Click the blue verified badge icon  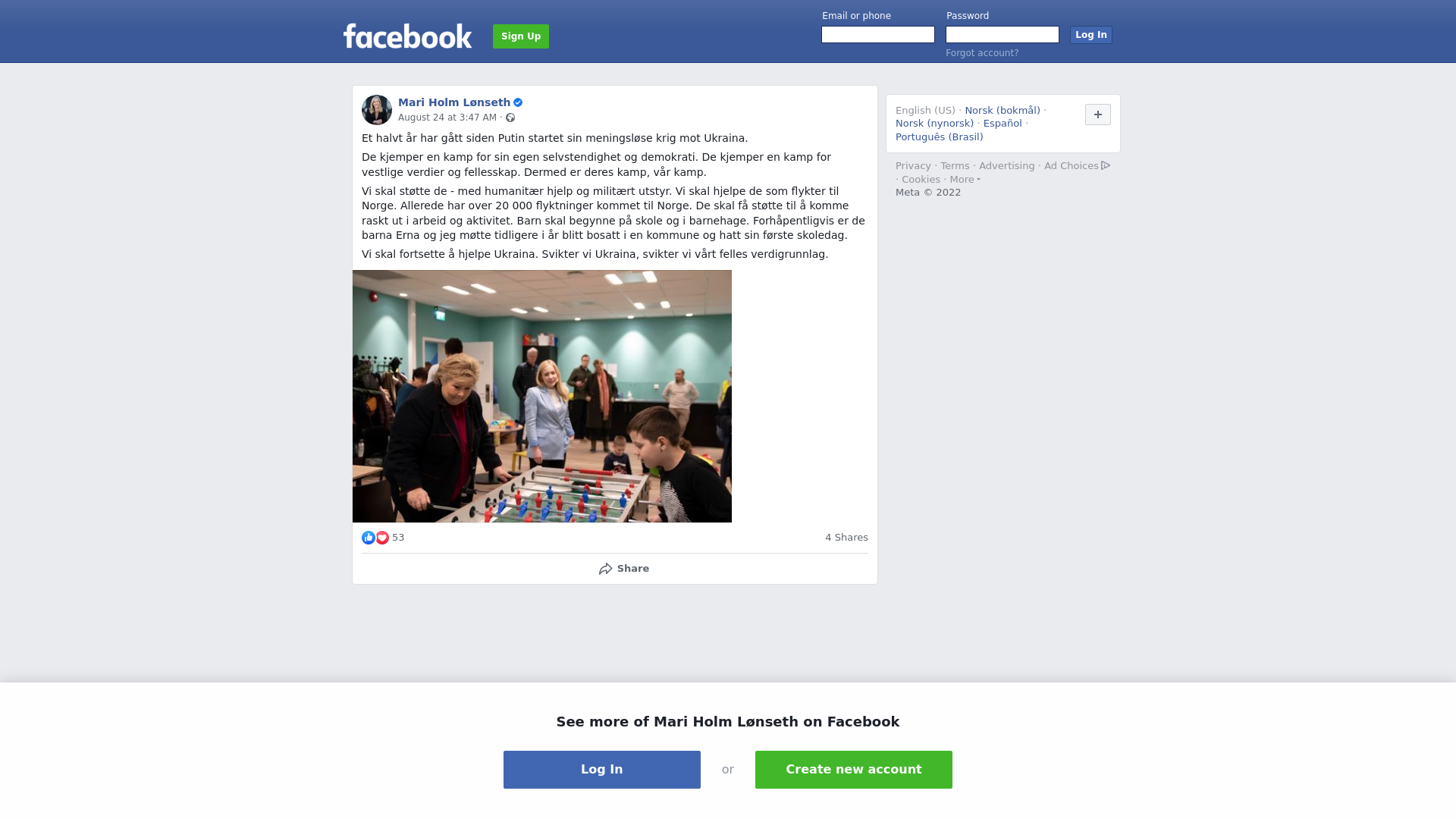(518, 102)
